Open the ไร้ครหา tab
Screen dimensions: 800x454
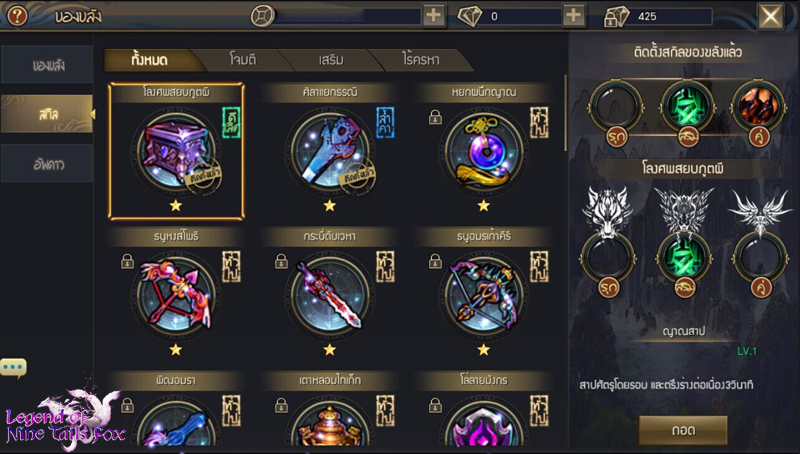[421, 60]
